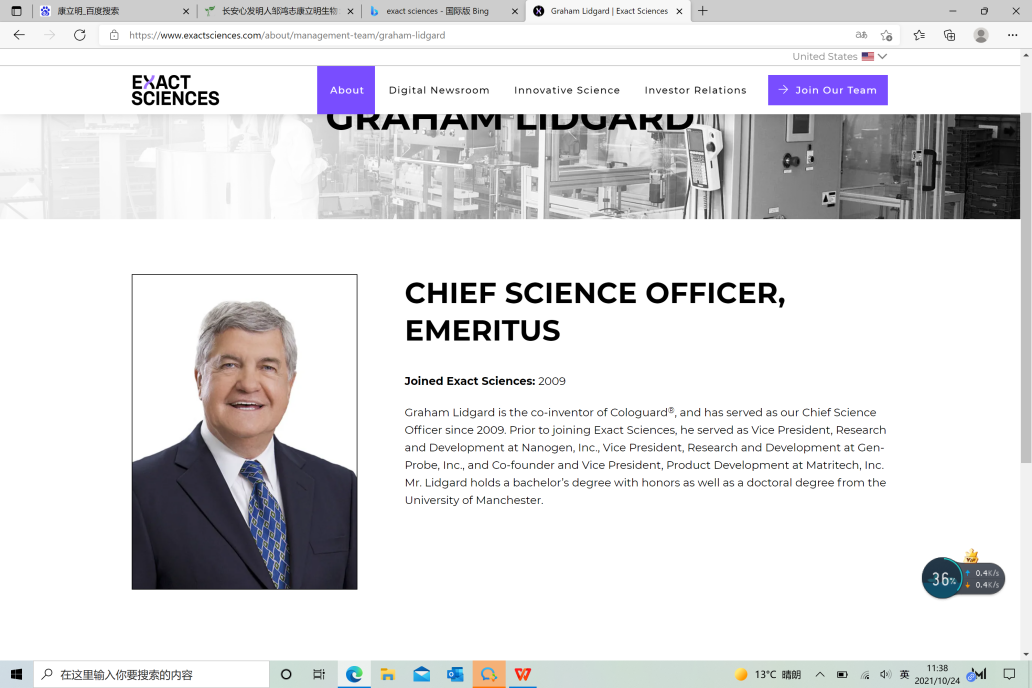Open the orange chat app on taskbar
The width and height of the screenshot is (1032, 688).
point(489,674)
